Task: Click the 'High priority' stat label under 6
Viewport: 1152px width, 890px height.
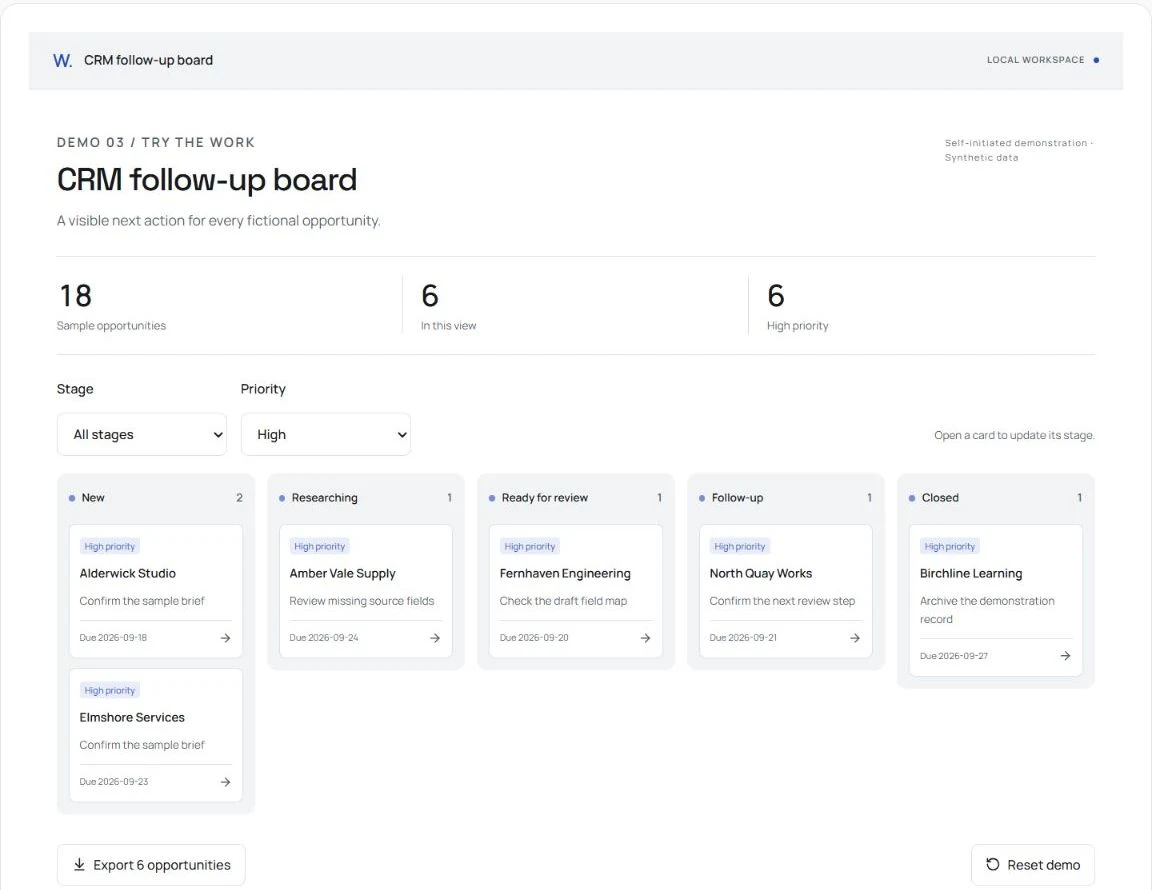Action: (798, 326)
